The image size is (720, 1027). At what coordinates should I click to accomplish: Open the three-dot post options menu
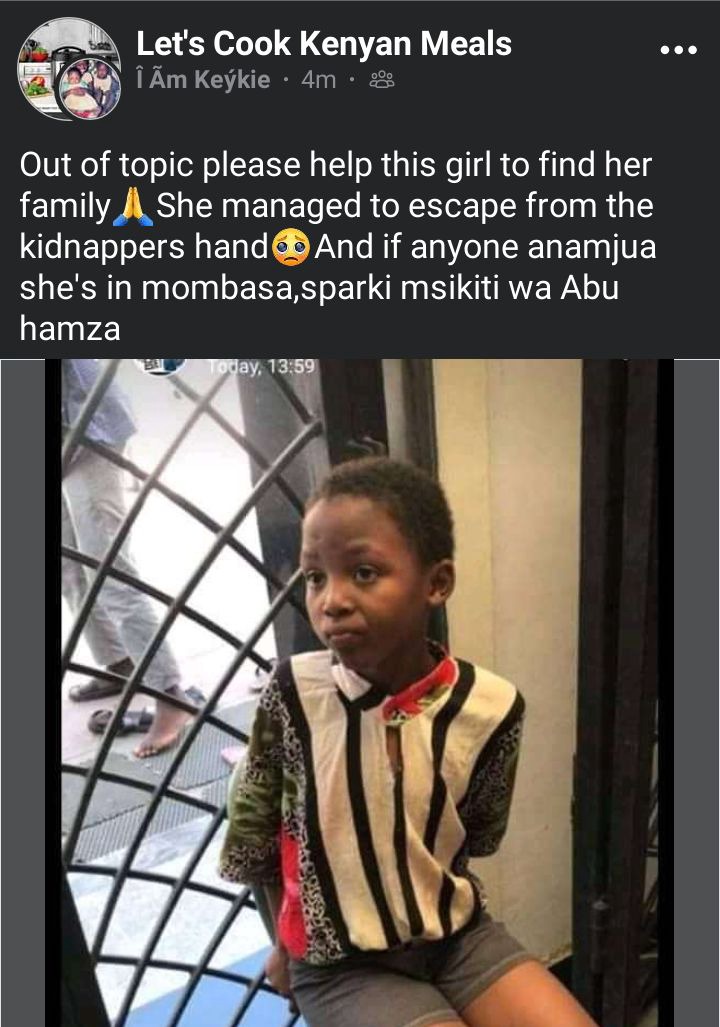coord(678,50)
